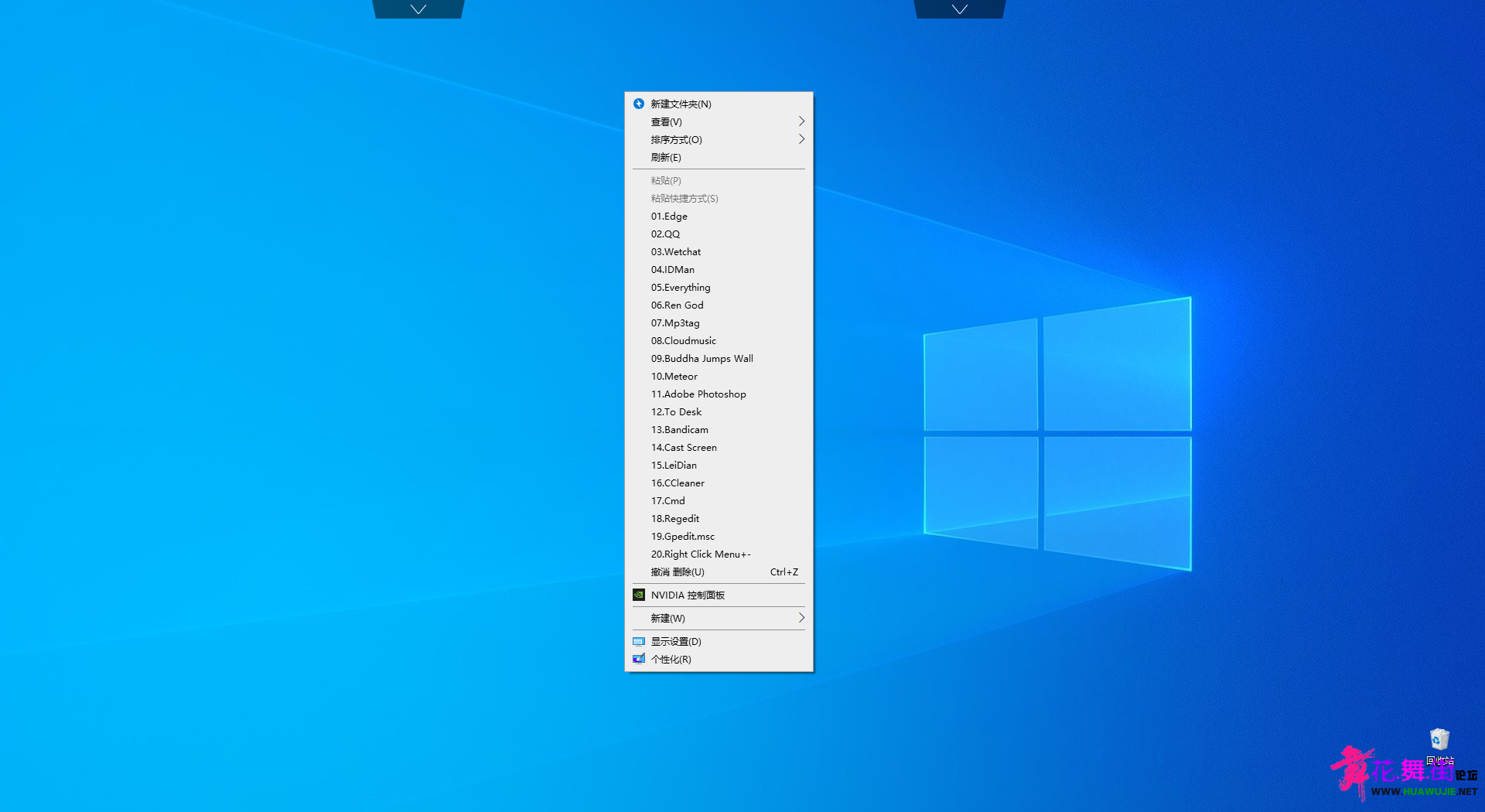Click the personalize icon in the menu

click(x=639, y=659)
